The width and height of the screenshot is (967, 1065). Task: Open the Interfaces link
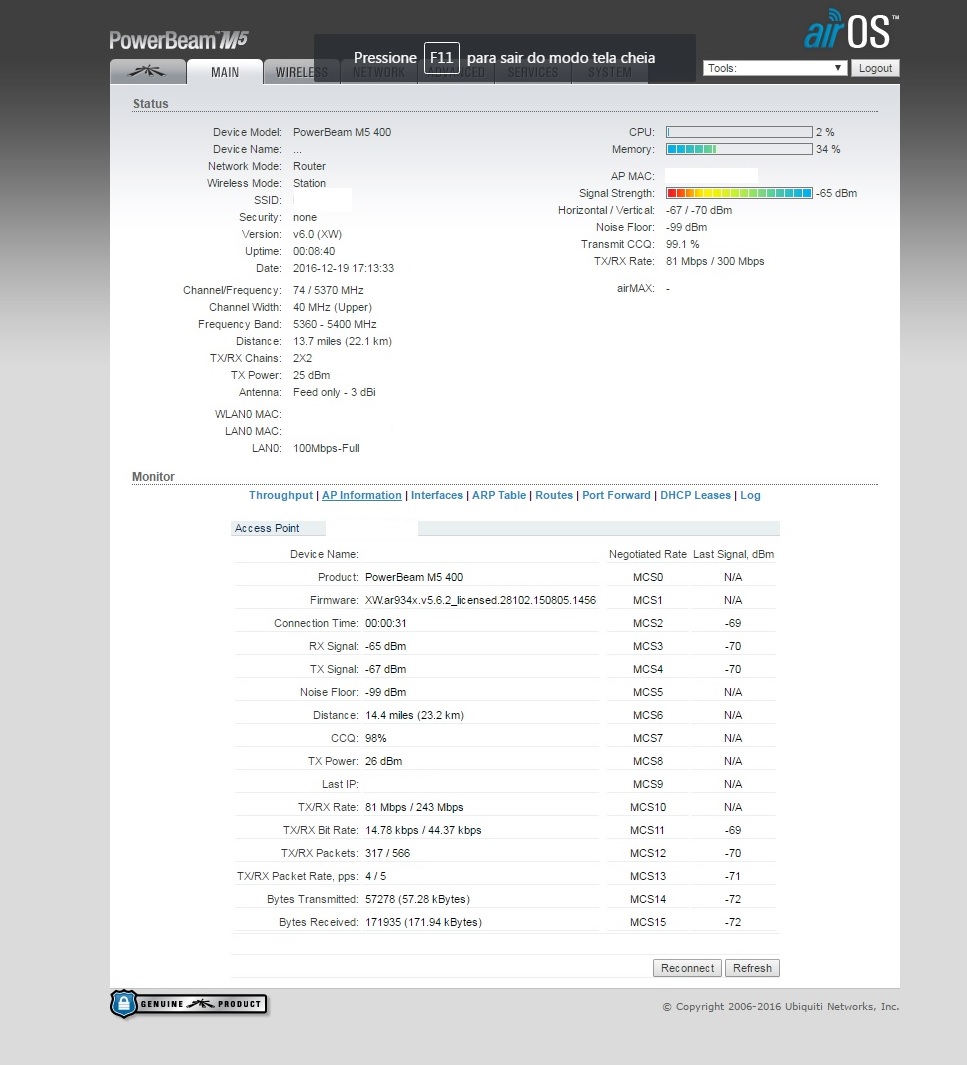point(437,495)
